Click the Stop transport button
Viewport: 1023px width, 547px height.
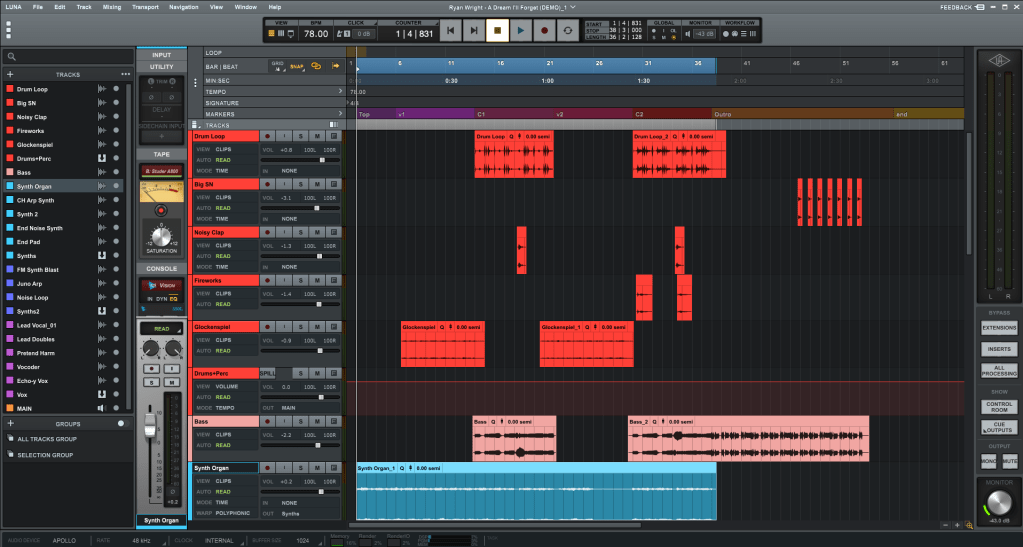497,31
